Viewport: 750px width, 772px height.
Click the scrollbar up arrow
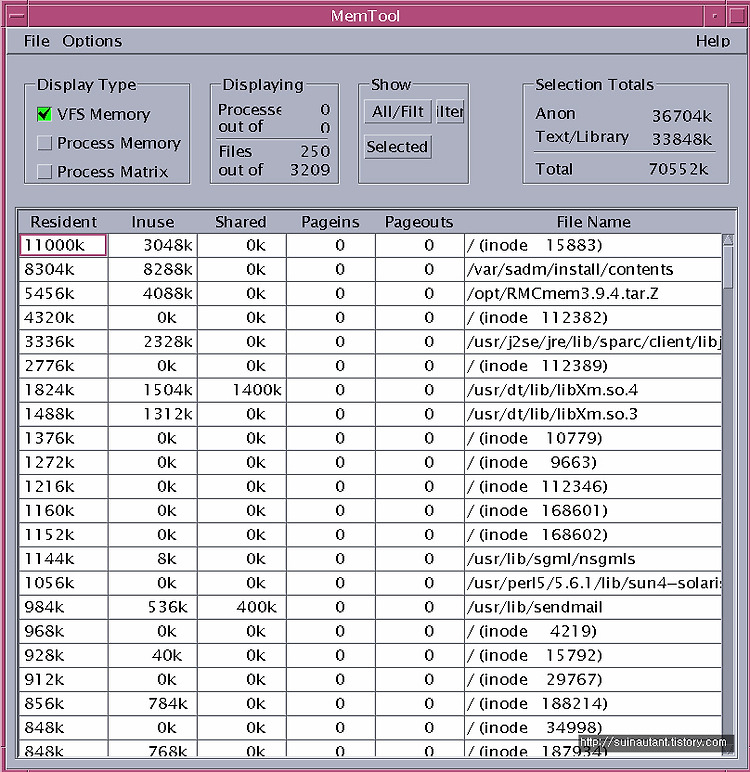coord(728,240)
